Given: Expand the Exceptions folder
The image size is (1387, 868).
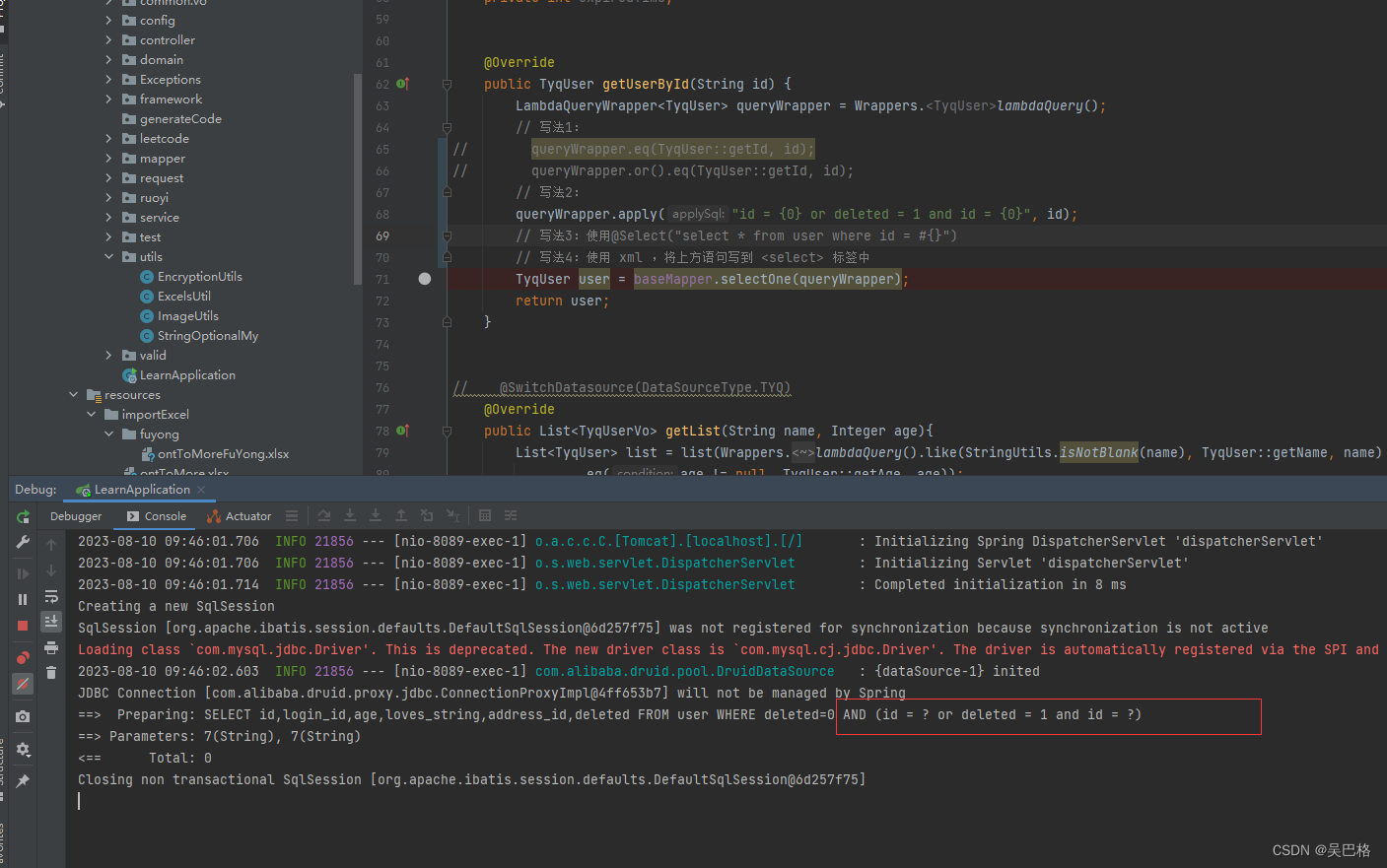Looking at the screenshot, I should (108, 80).
